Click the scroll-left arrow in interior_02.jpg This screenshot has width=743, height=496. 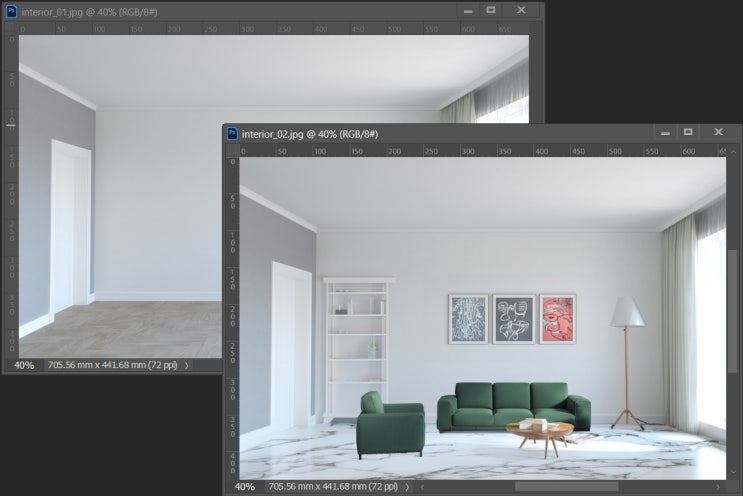point(422,487)
